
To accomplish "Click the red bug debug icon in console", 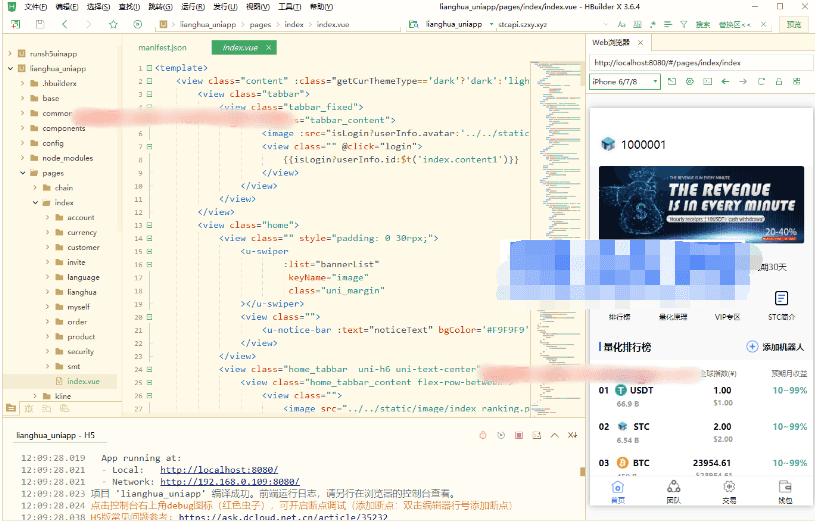I will click(483, 435).
